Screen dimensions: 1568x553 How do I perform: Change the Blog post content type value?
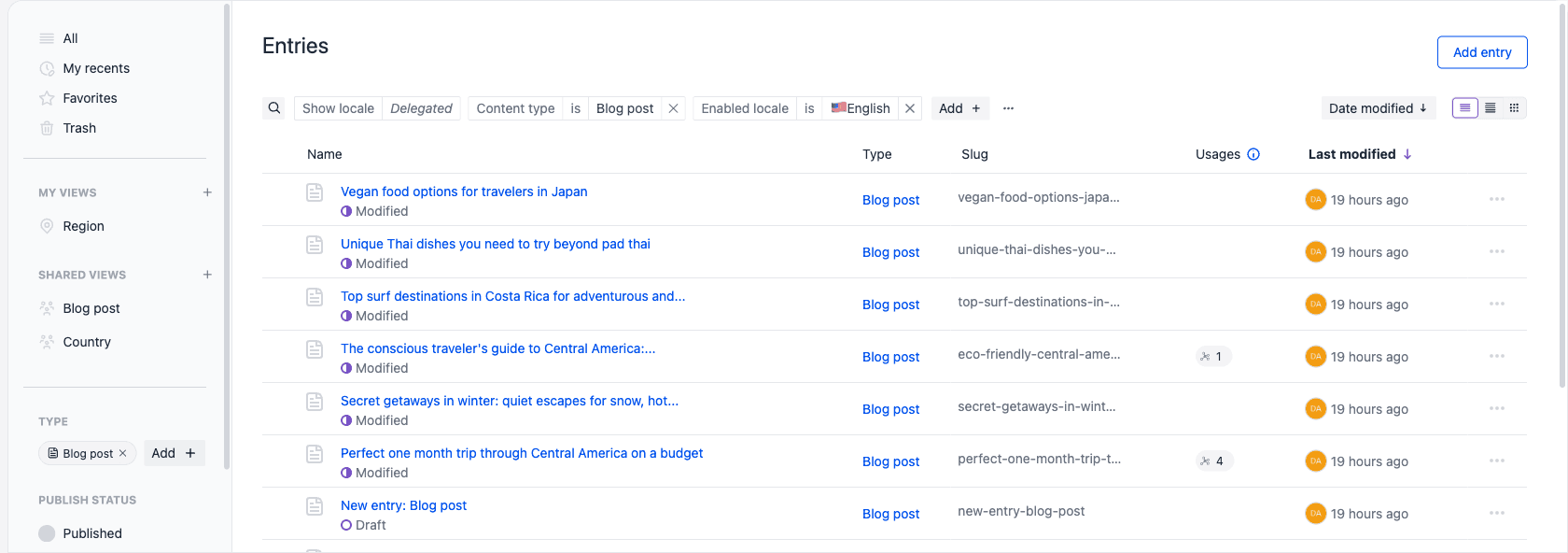(624, 108)
